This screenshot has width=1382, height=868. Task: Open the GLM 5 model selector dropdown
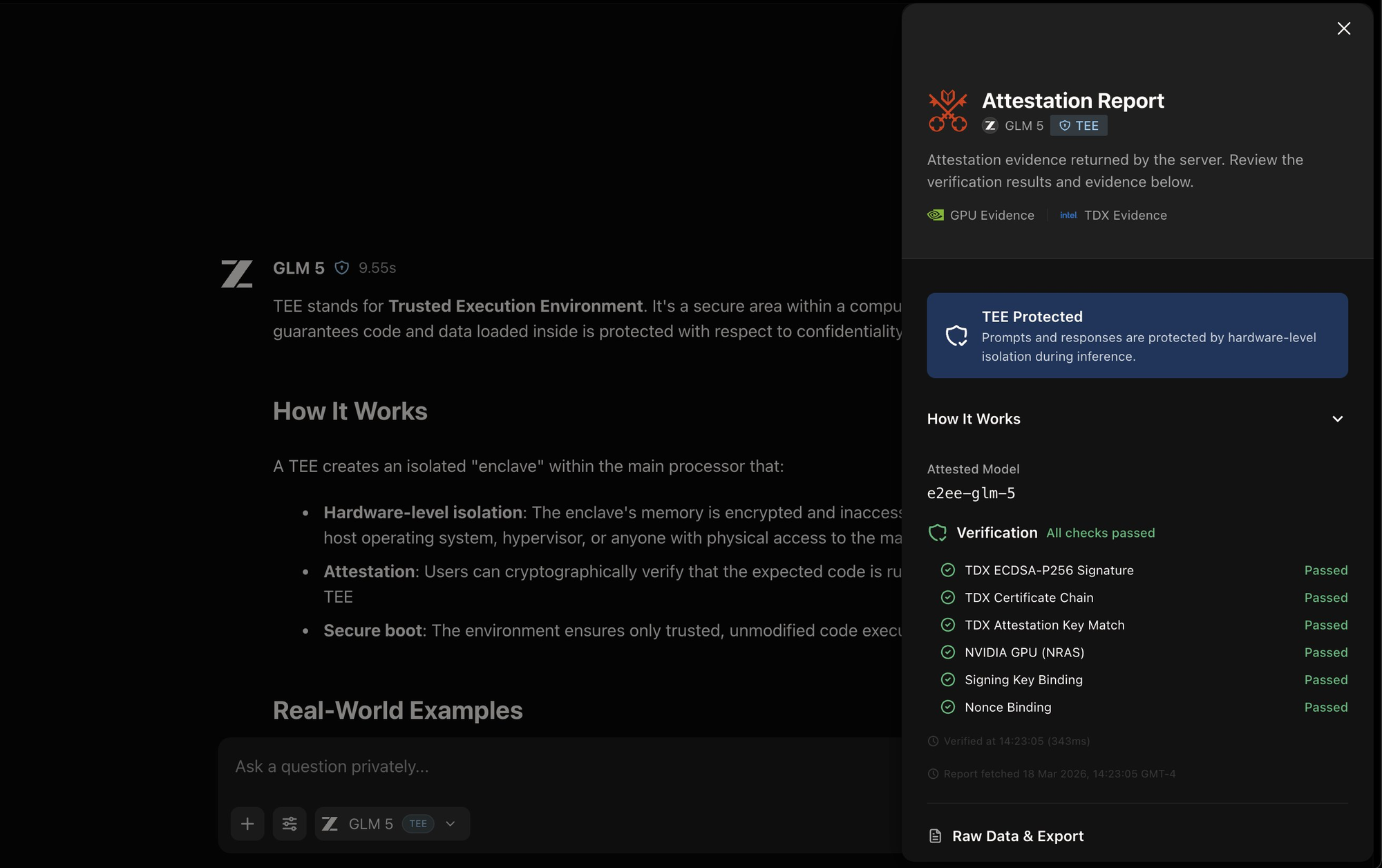point(451,824)
